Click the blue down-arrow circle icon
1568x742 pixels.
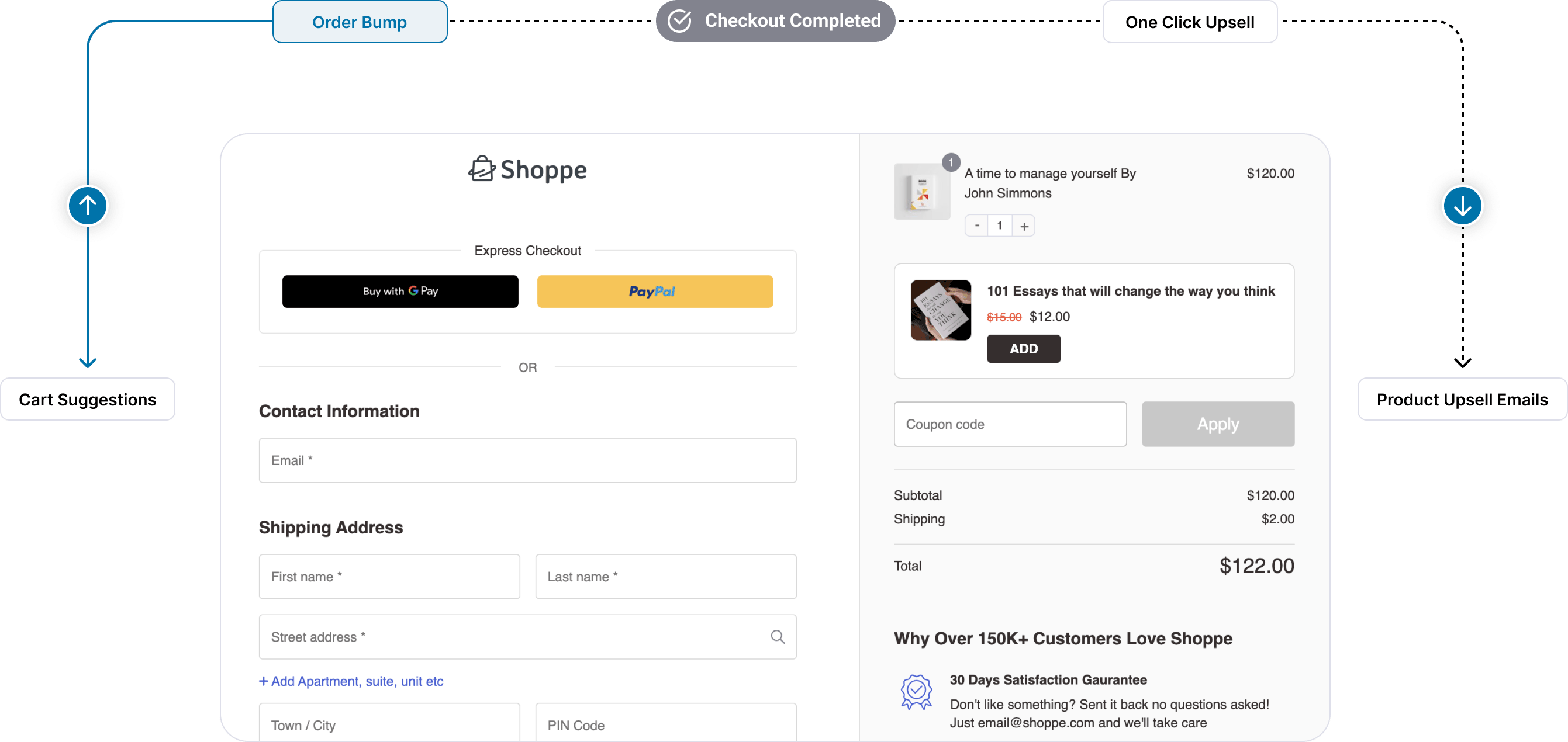click(1462, 206)
